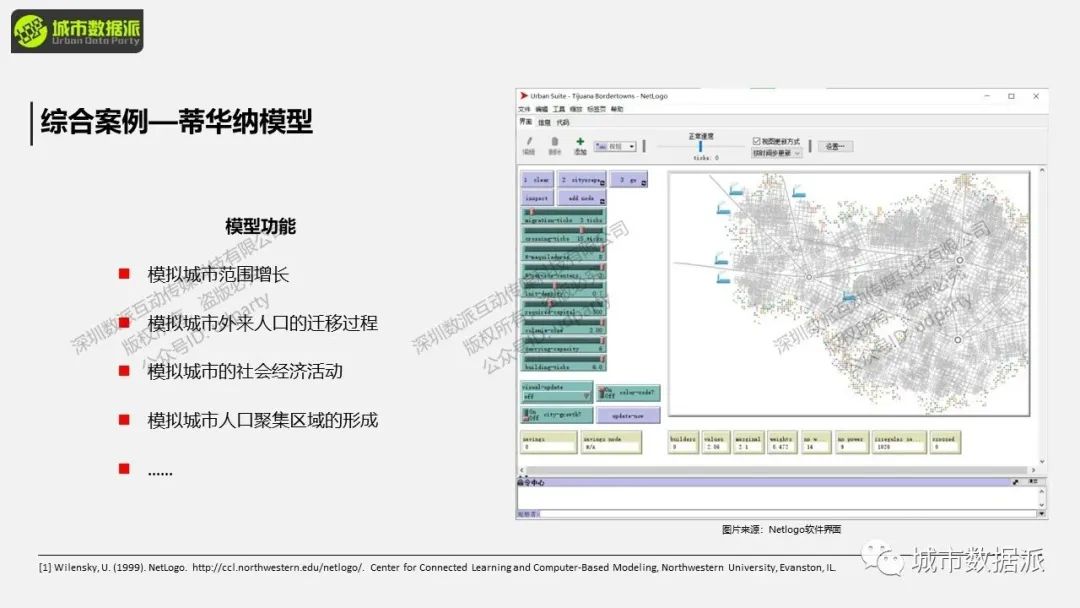The width and height of the screenshot is (1080, 608).
Task: Click the Command Center rightmost layout icon
Action: 1032,482
